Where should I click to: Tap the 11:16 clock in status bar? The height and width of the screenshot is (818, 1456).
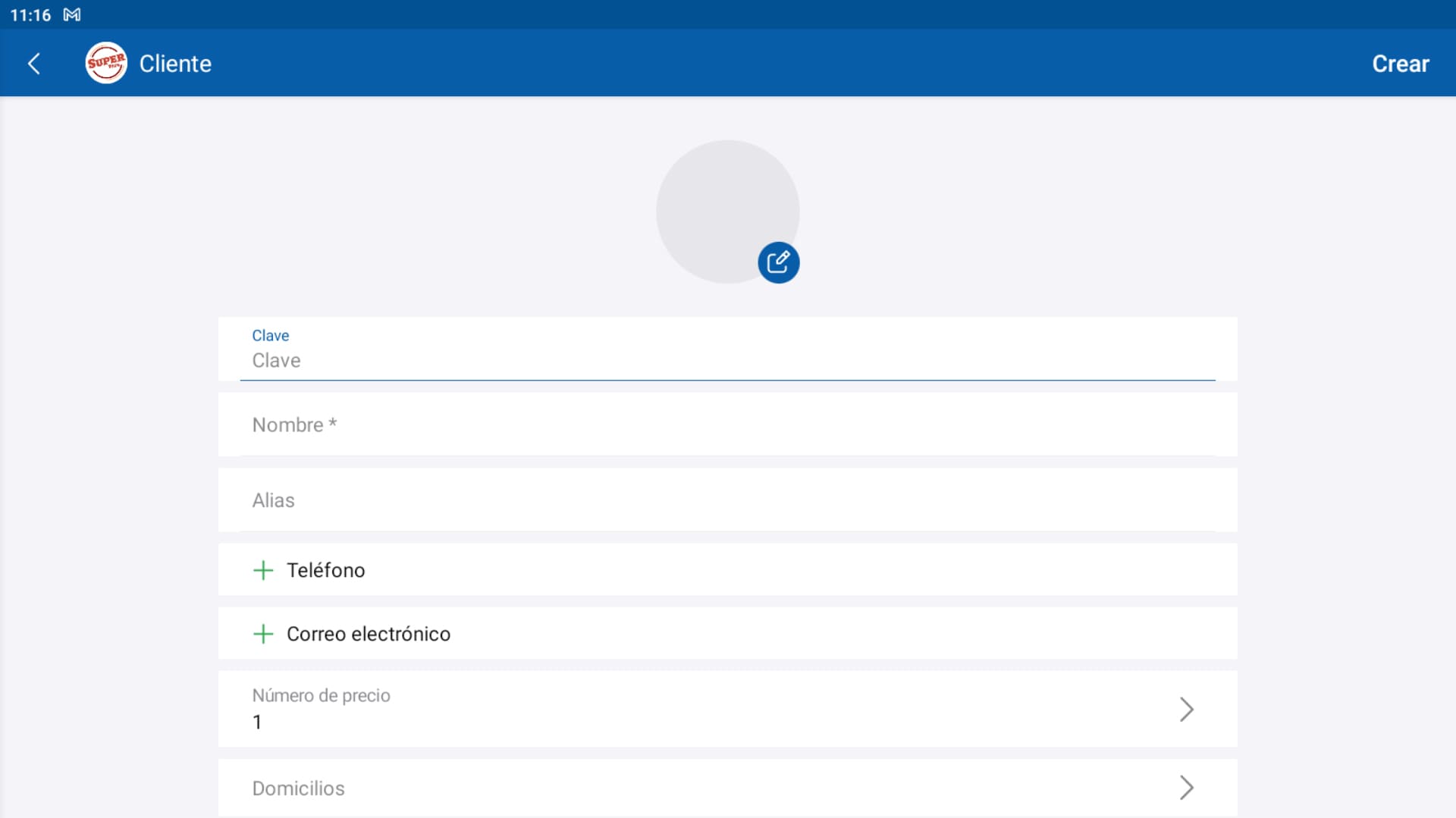pos(30,15)
